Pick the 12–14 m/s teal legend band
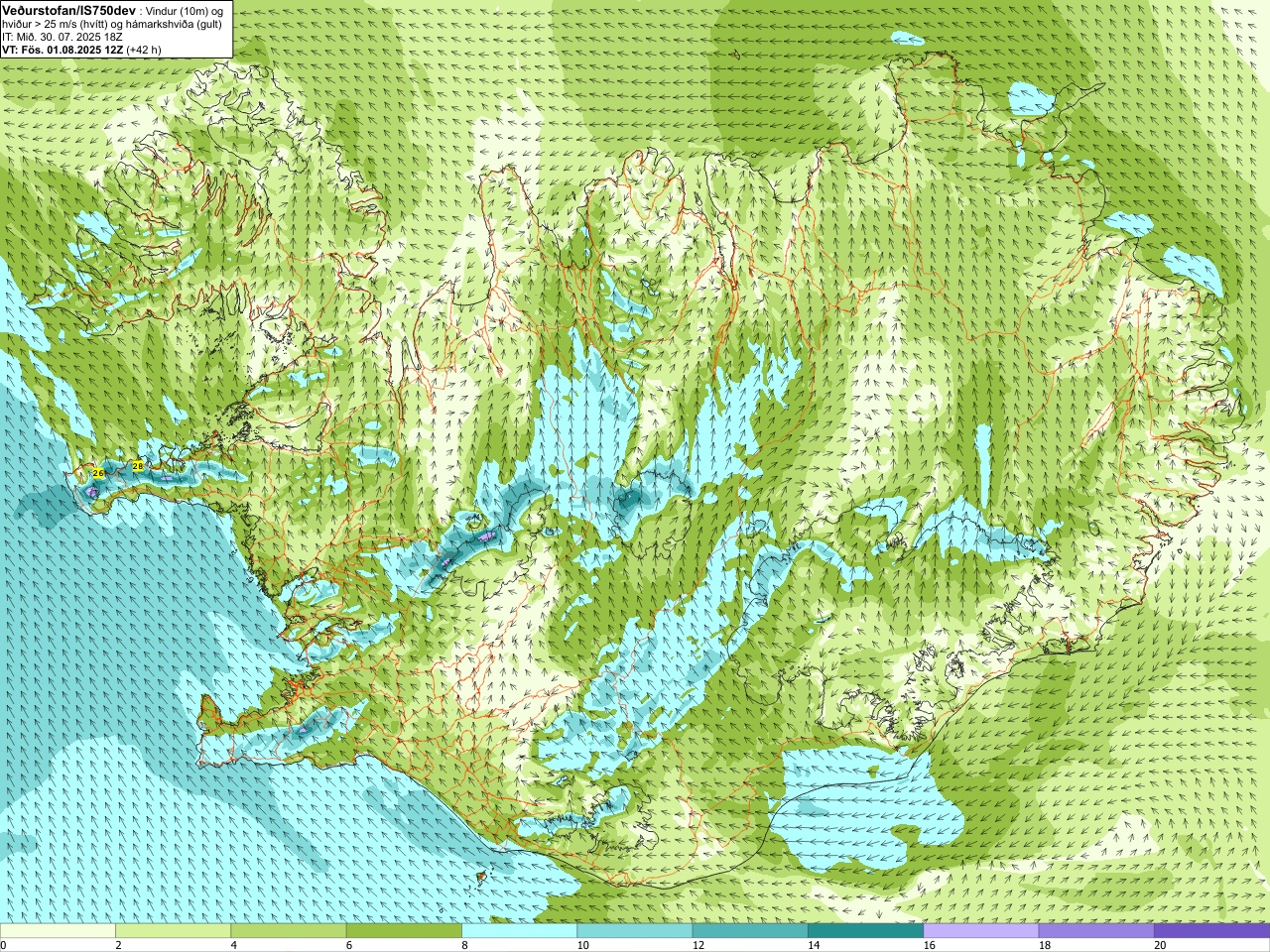1270x952 pixels. pyautogui.click(x=750, y=931)
